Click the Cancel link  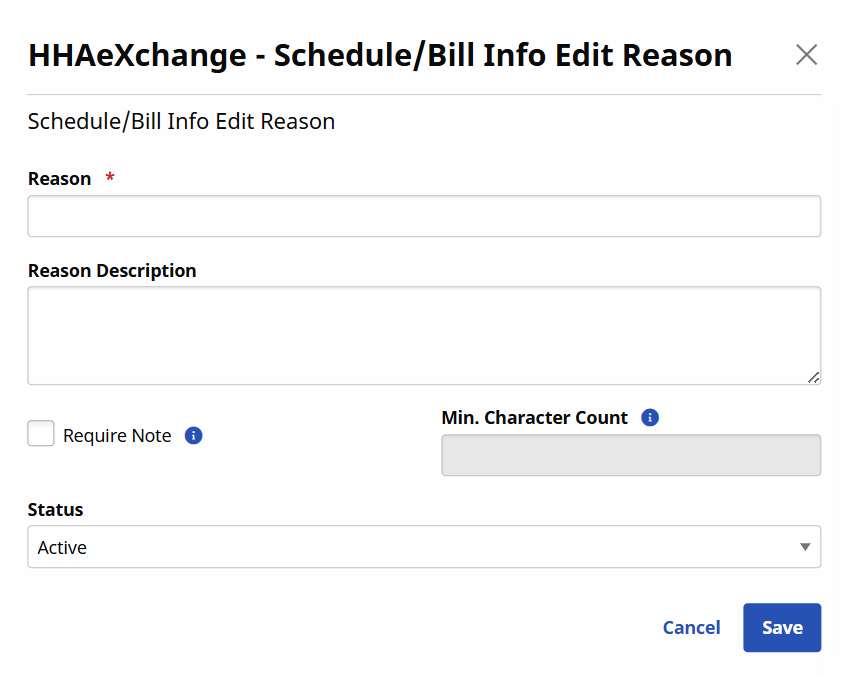point(691,628)
